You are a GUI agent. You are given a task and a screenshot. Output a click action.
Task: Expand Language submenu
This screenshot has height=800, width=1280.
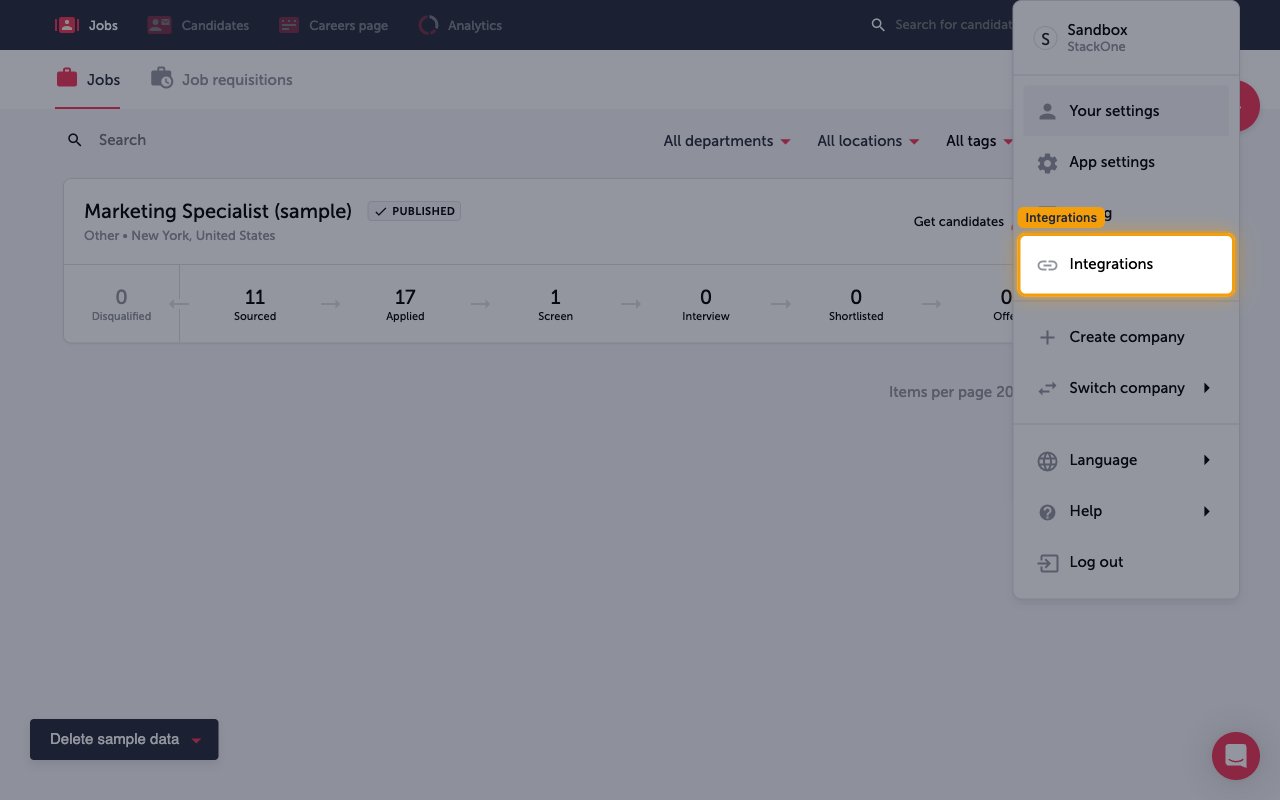click(1125, 460)
